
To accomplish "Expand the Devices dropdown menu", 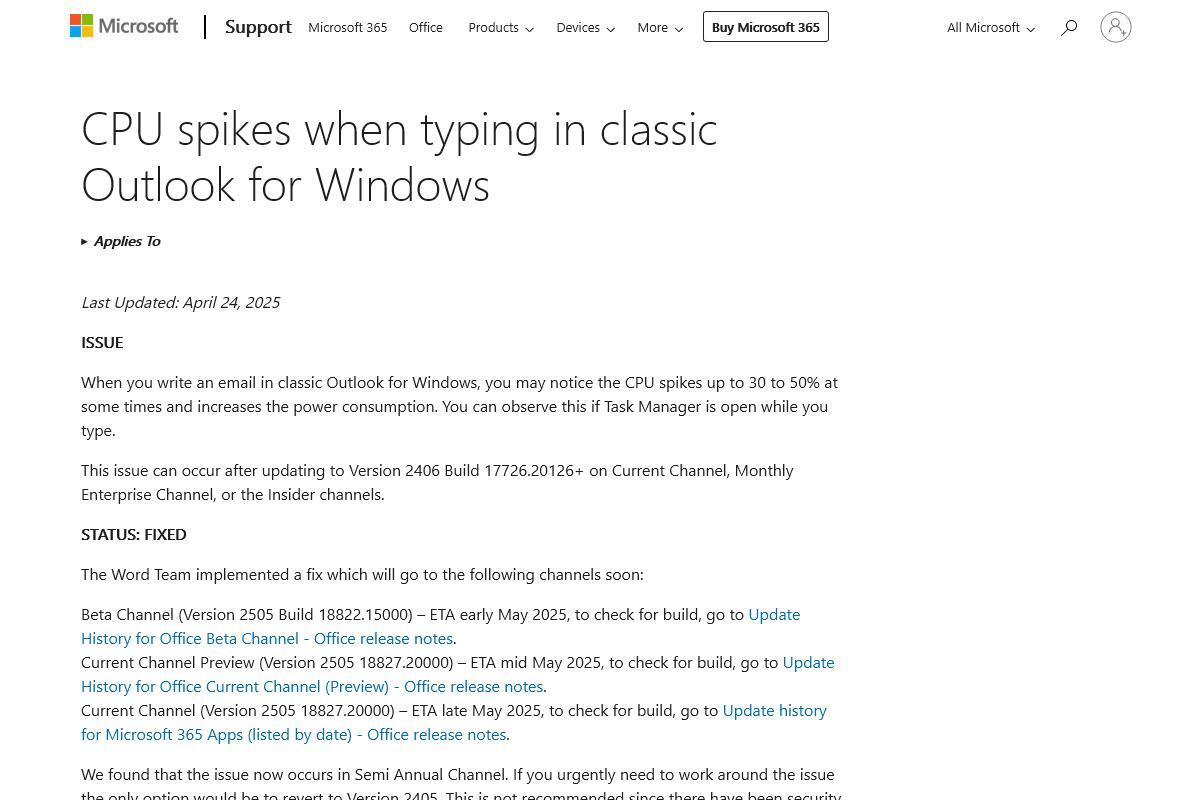I will click(x=585, y=28).
